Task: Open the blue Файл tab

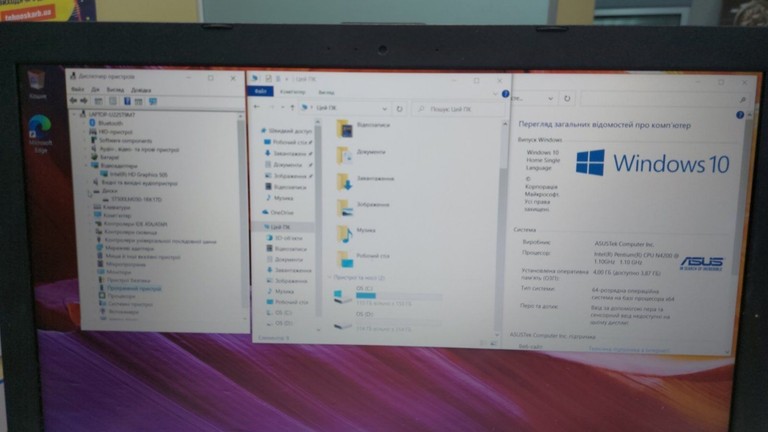Action: click(x=261, y=92)
